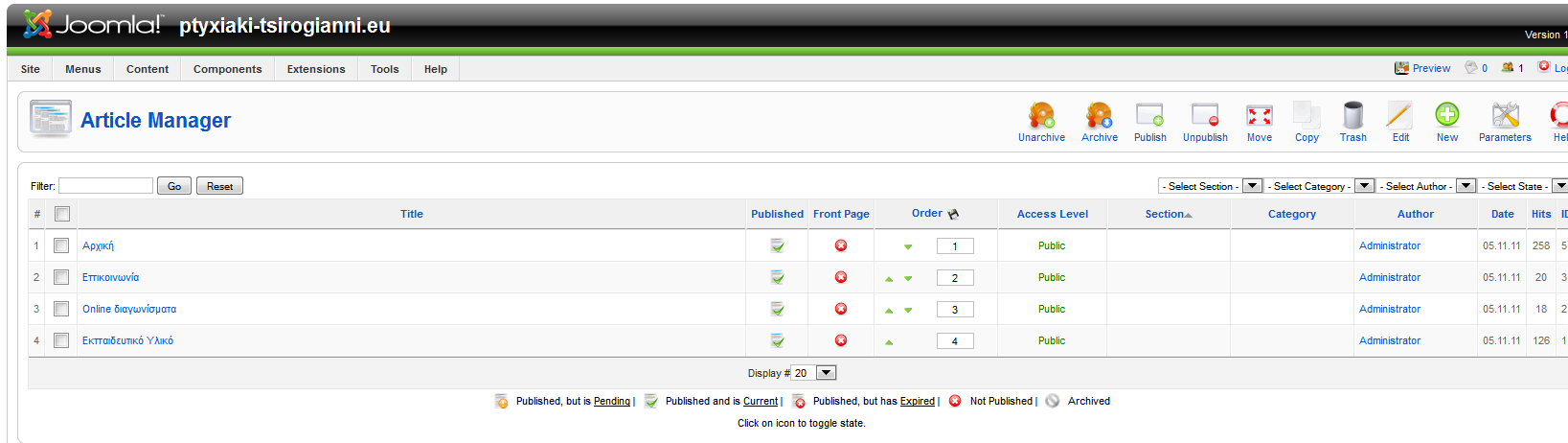Click the Reset filter button
The height and width of the screenshot is (443, 1568).
(x=219, y=186)
